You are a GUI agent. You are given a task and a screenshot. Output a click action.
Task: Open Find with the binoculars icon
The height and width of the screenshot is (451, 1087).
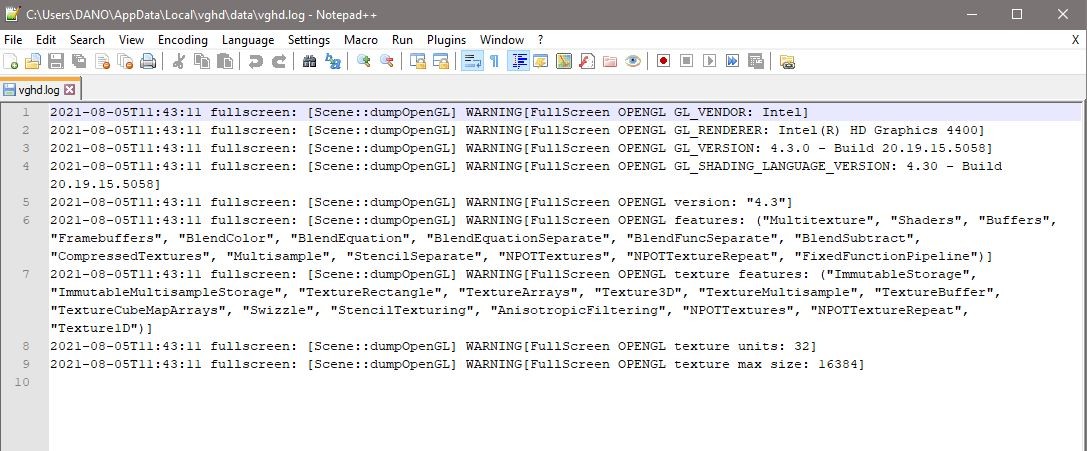[x=309, y=62]
